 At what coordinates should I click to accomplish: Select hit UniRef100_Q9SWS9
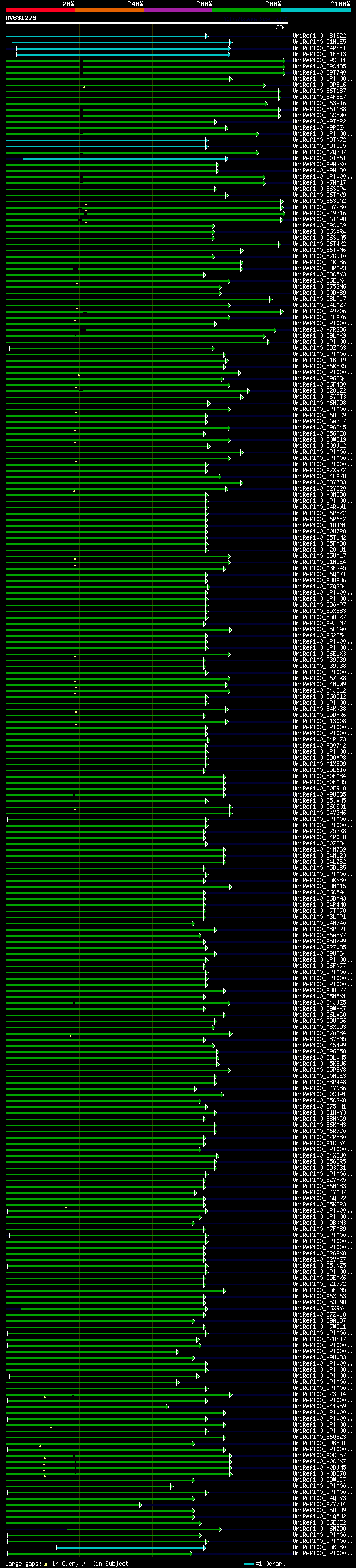click(x=319, y=226)
